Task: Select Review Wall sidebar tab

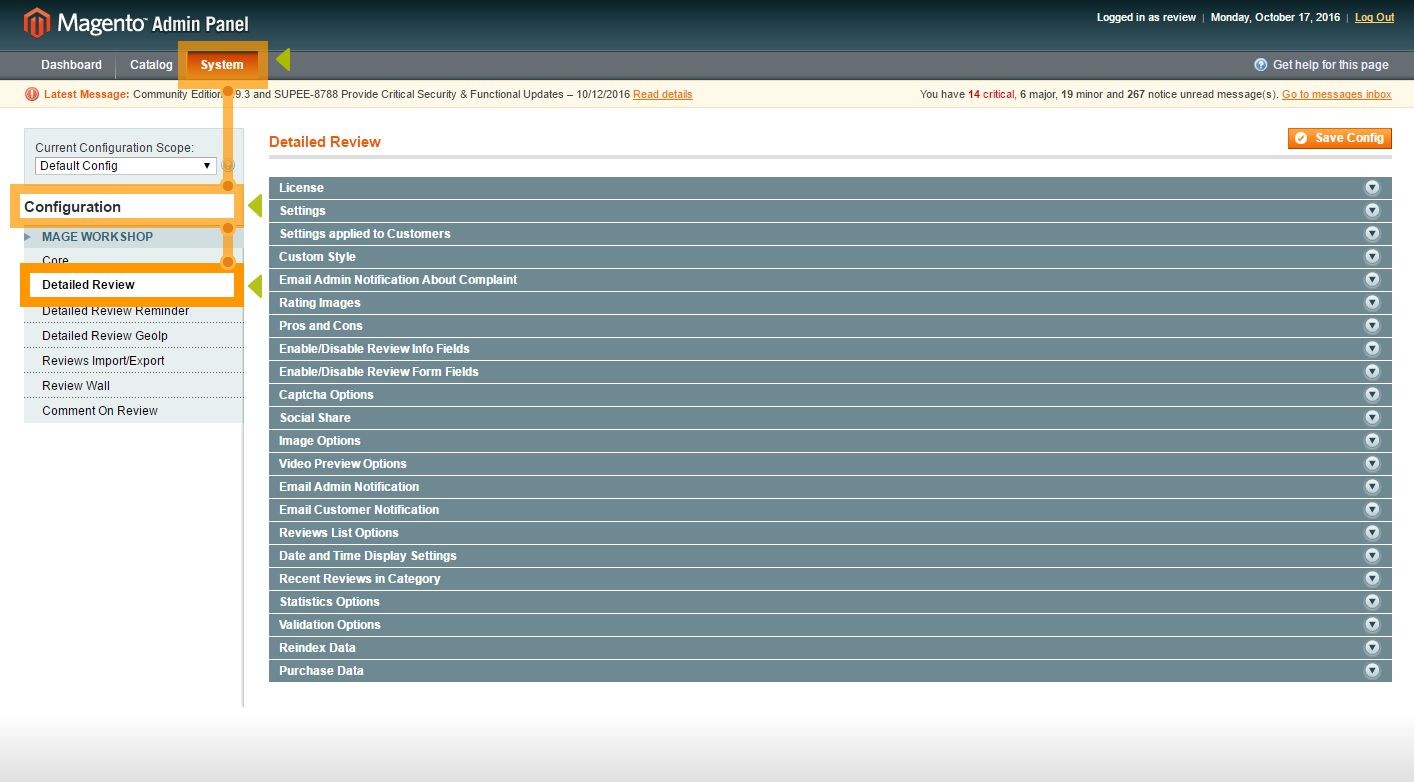Action: coord(133,386)
